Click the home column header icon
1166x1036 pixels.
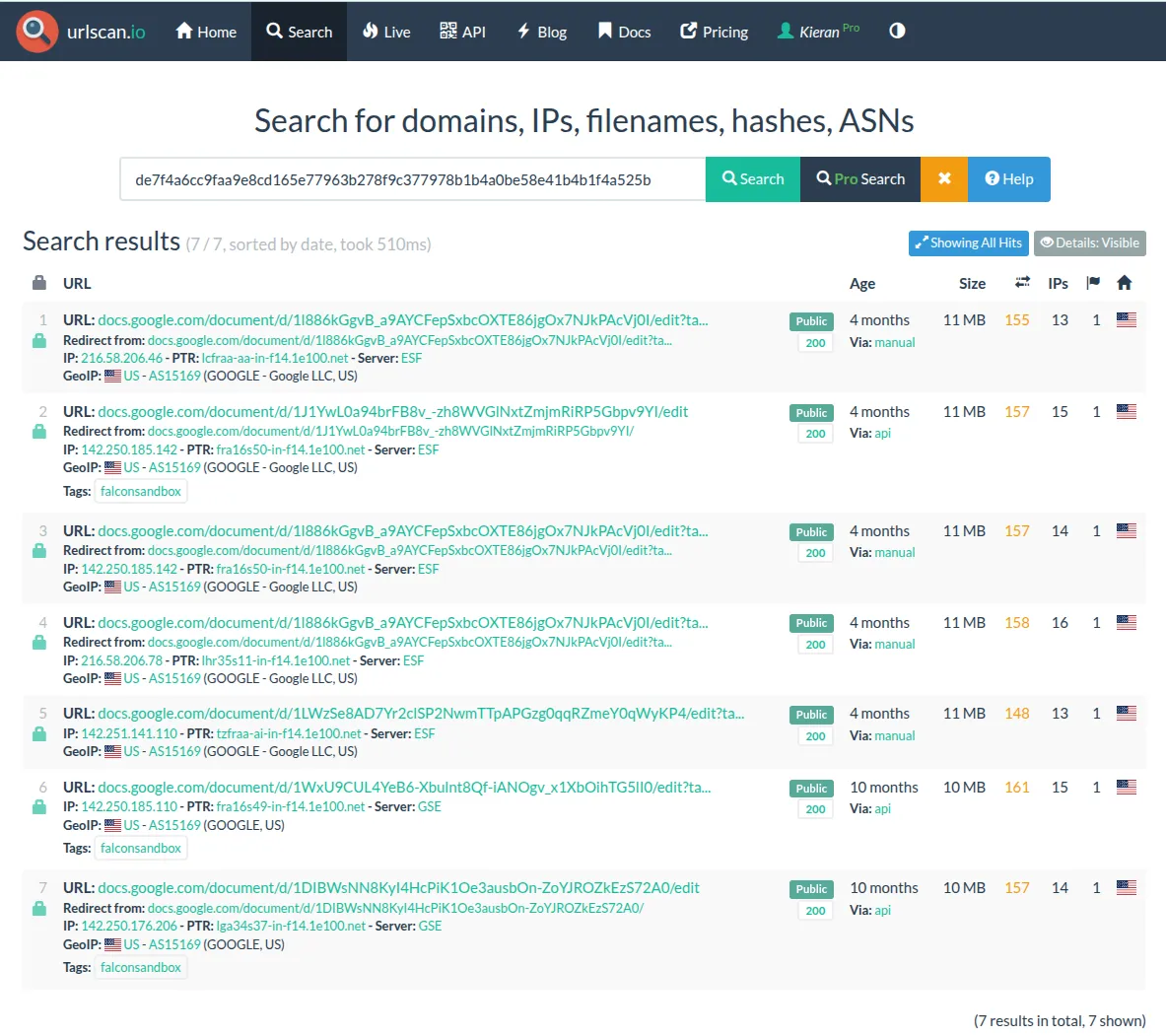click(x=1125, y=283)
